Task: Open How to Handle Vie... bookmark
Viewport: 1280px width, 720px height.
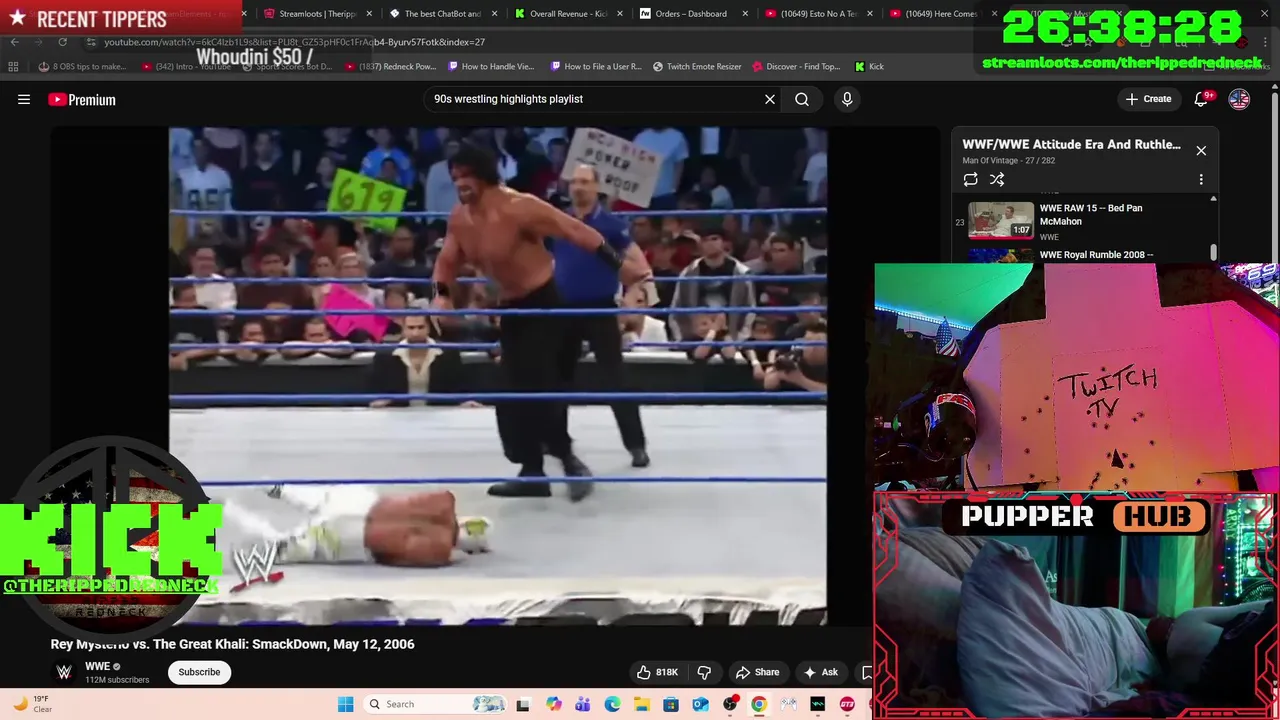Action: pyautogui.click(x=491, y=66)
